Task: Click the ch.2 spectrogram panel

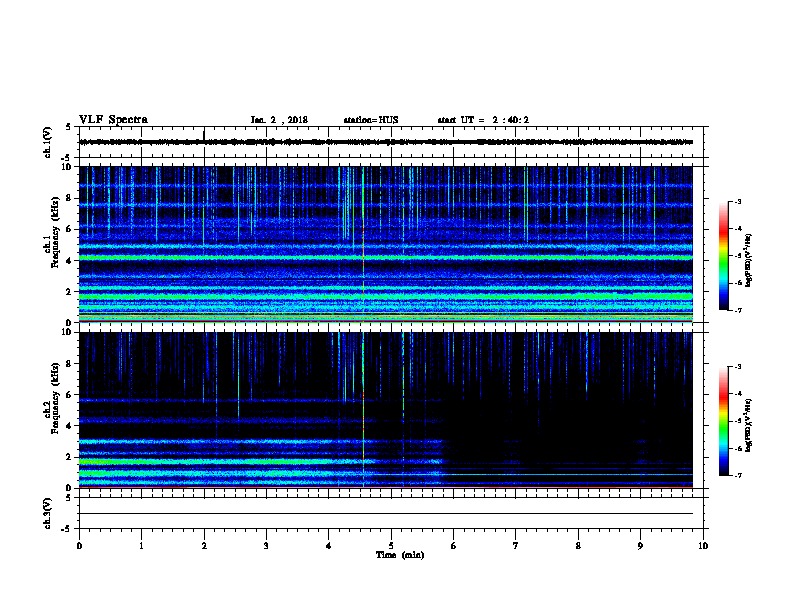Action: [x=386, y=410]
